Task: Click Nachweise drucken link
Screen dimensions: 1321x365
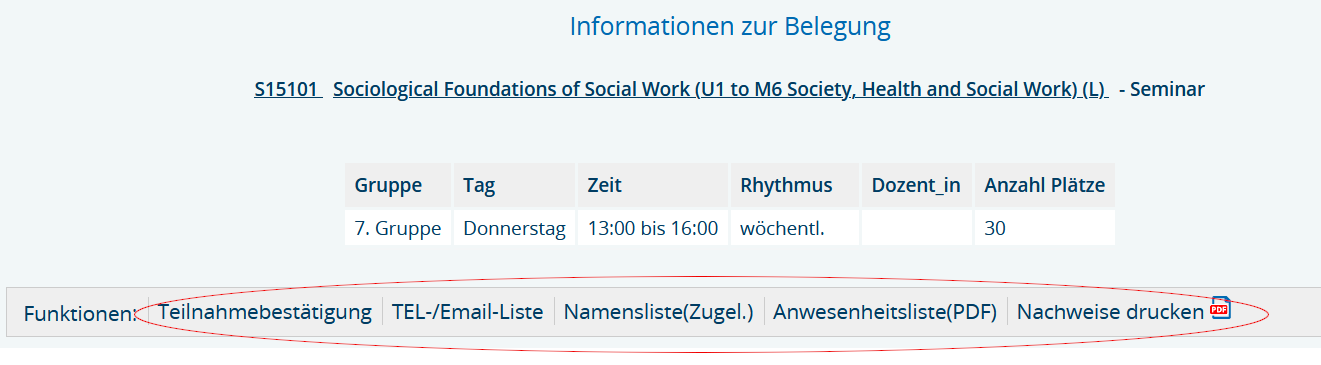Action: 1110,312
